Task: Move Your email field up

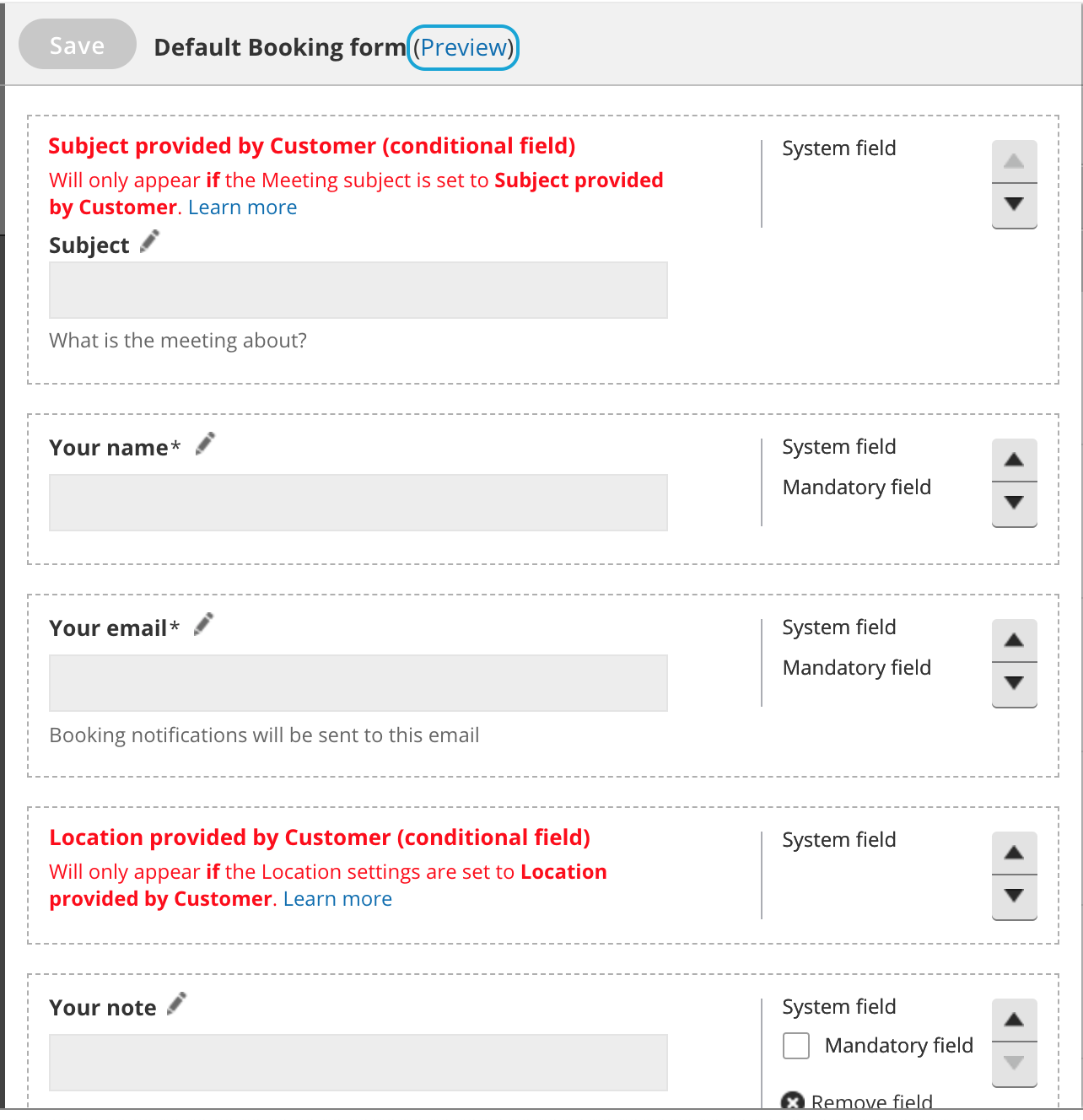Action: point(1014,641)
